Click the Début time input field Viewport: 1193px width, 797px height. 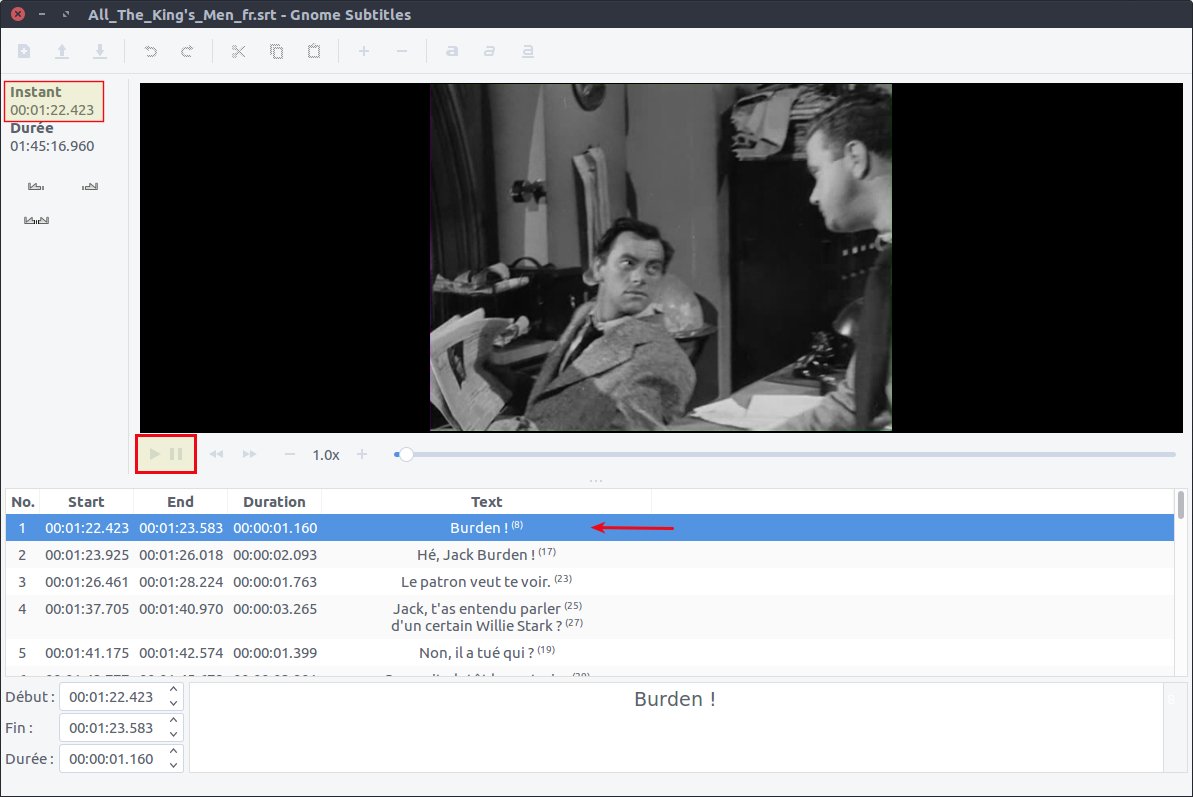pos(111,697)
